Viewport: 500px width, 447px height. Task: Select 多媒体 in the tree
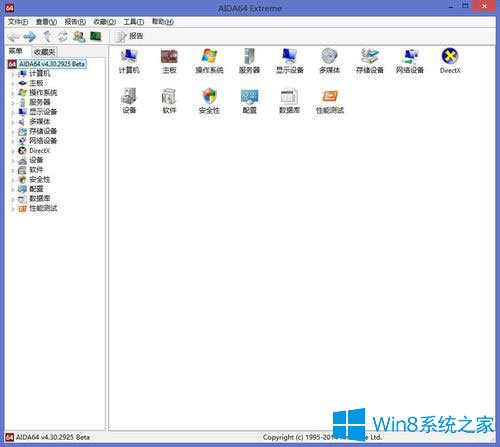pyautogui.click(x=40, y=121)
